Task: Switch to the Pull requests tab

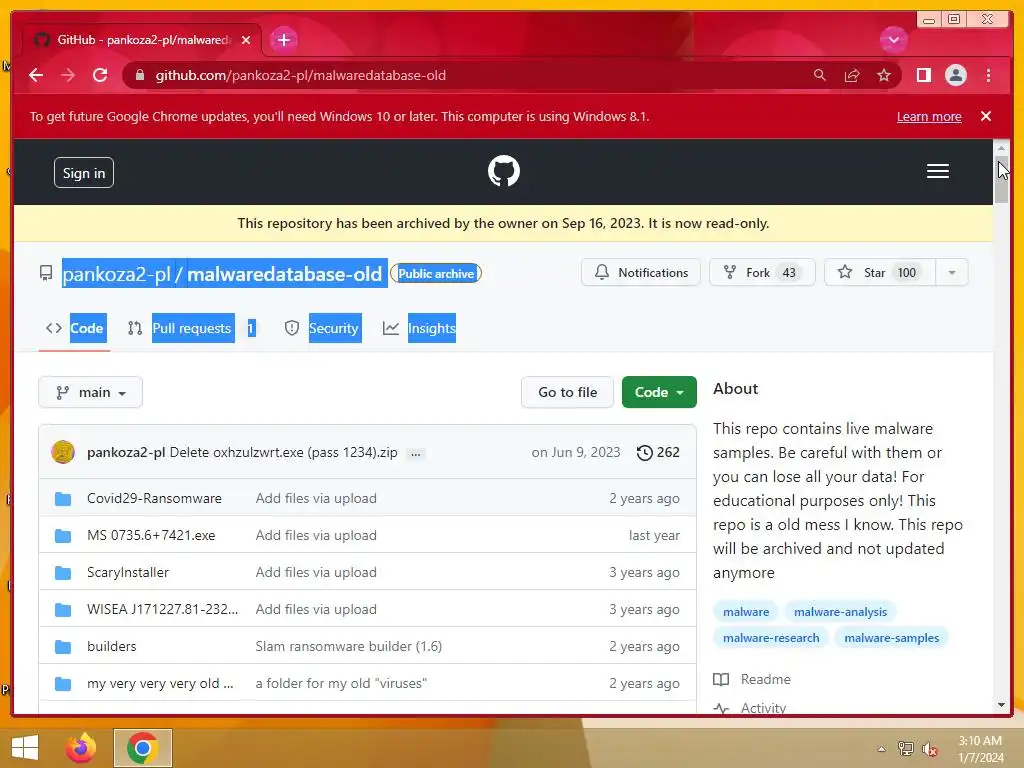Action: click(x=191, y=328)
